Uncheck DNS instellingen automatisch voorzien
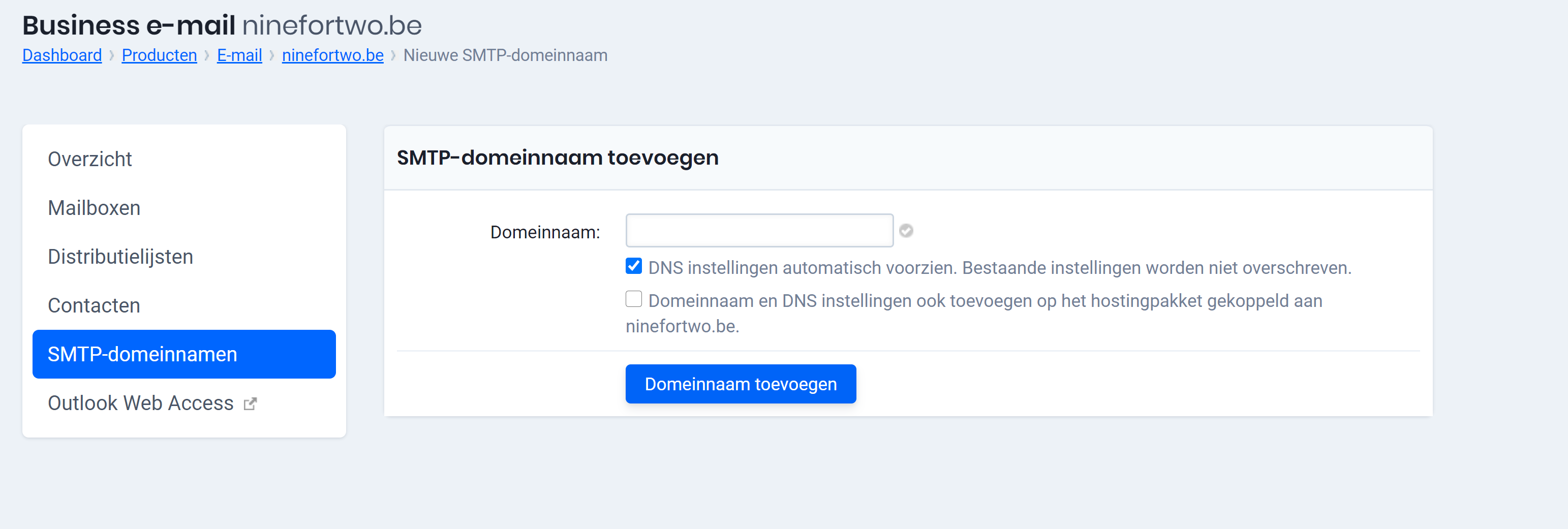Image resolution: width=1568 pixels, height=529 pixels. [x=634, y=265]
